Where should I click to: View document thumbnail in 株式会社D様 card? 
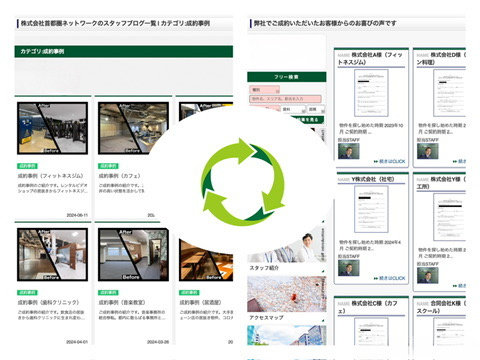(450, 93)
